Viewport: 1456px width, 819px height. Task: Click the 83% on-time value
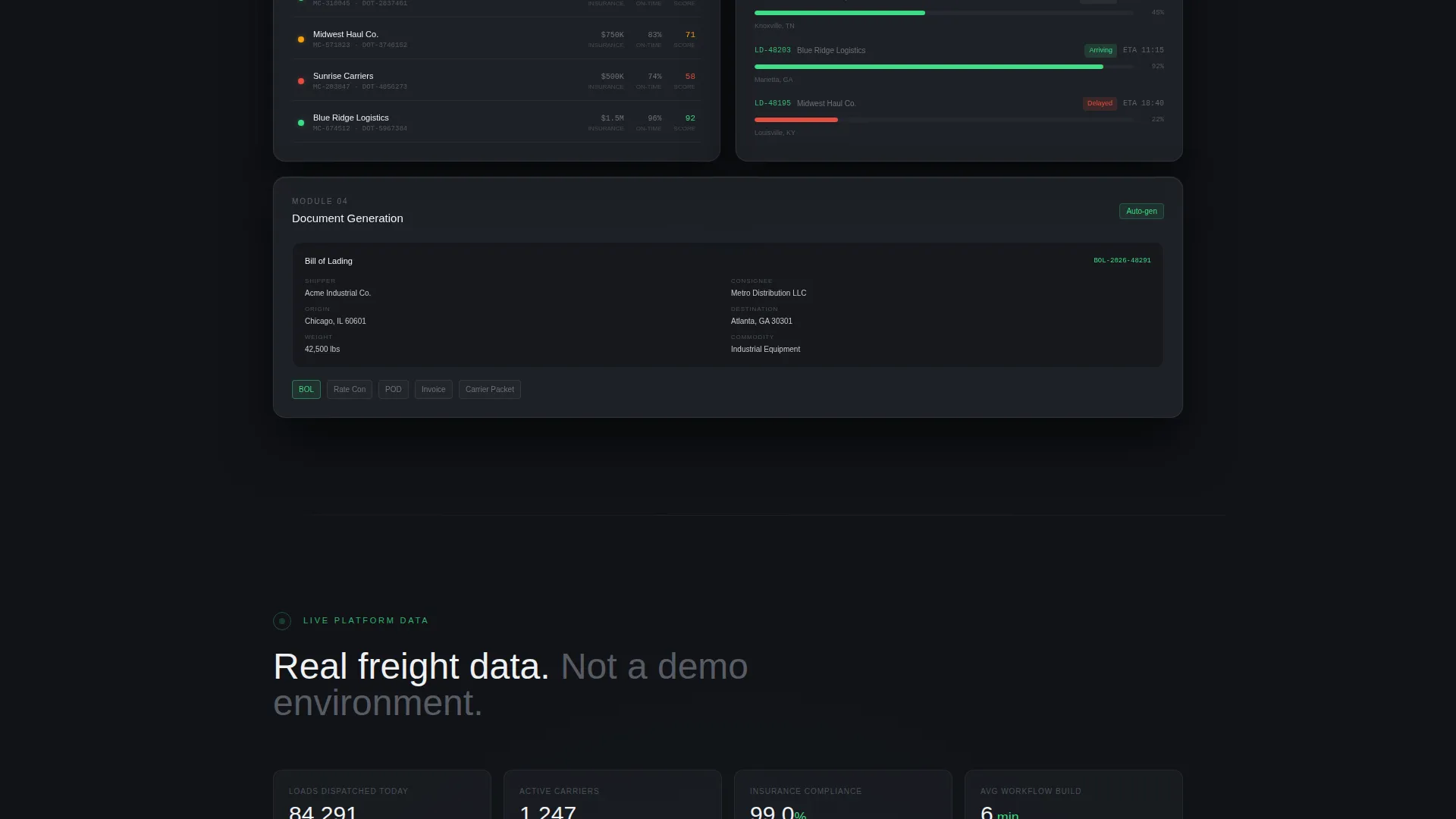coord(654,35)
